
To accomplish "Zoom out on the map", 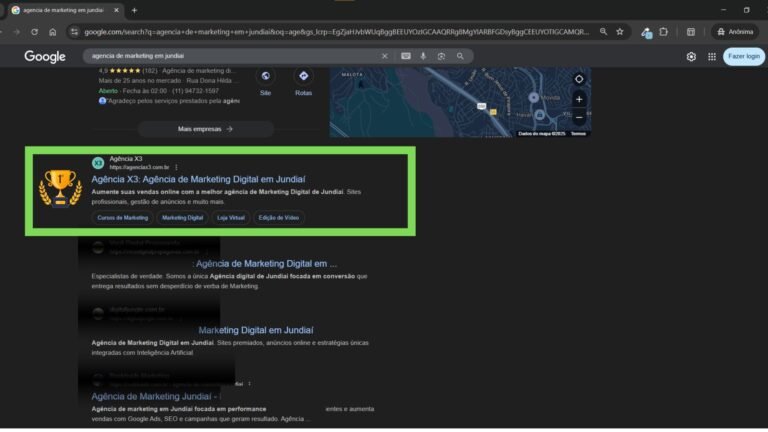I will (579, 118).
